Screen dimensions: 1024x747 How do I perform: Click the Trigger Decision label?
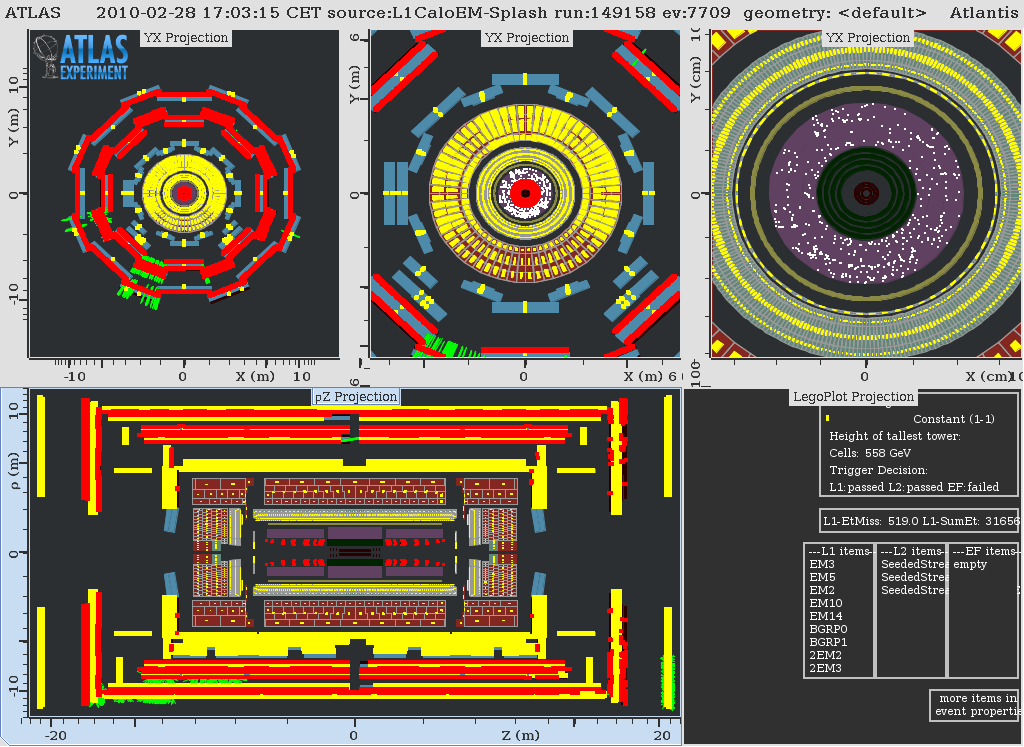tap(878, 470)
